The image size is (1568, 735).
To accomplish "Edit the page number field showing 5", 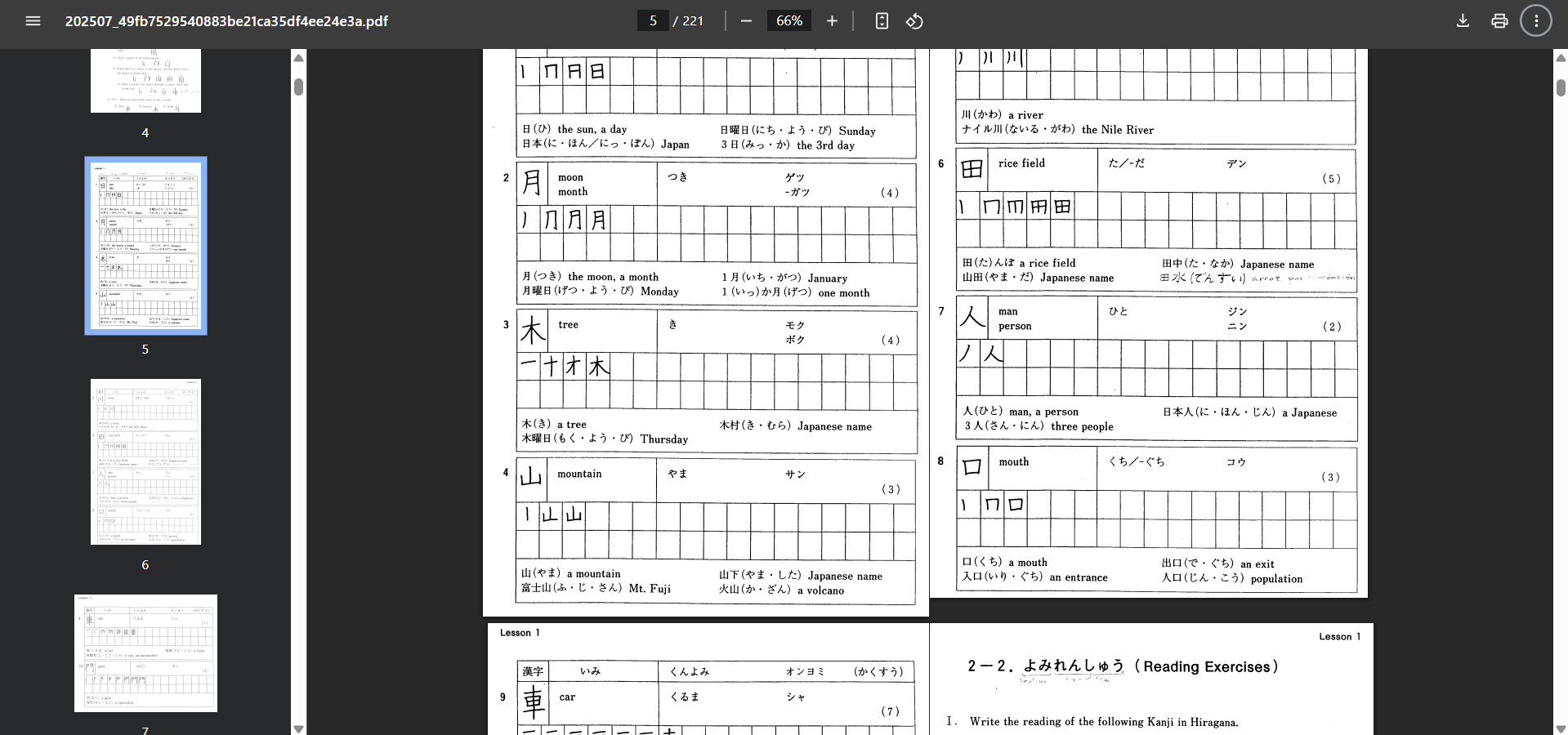I will (x=653, y=21).
